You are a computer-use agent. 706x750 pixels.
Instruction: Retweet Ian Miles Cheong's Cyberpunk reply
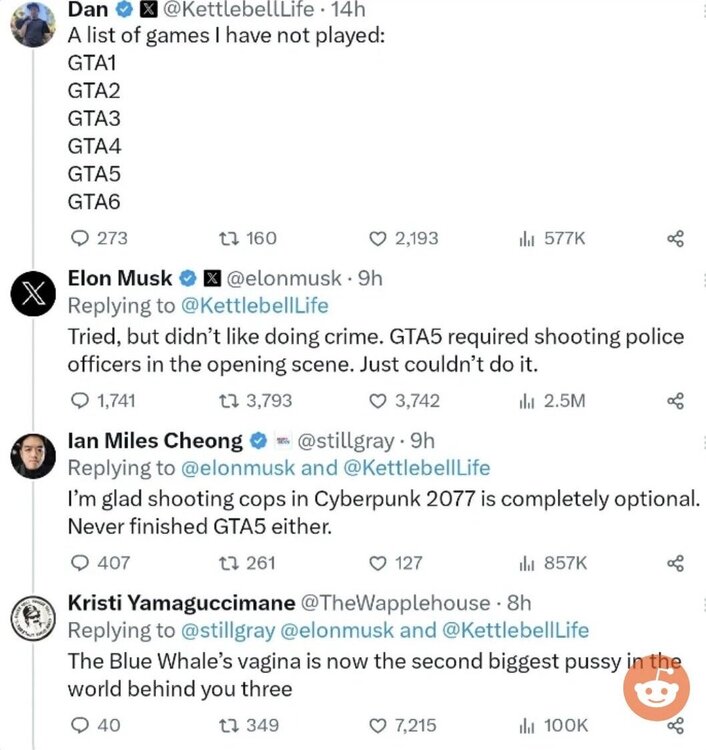tap(227, 563)
